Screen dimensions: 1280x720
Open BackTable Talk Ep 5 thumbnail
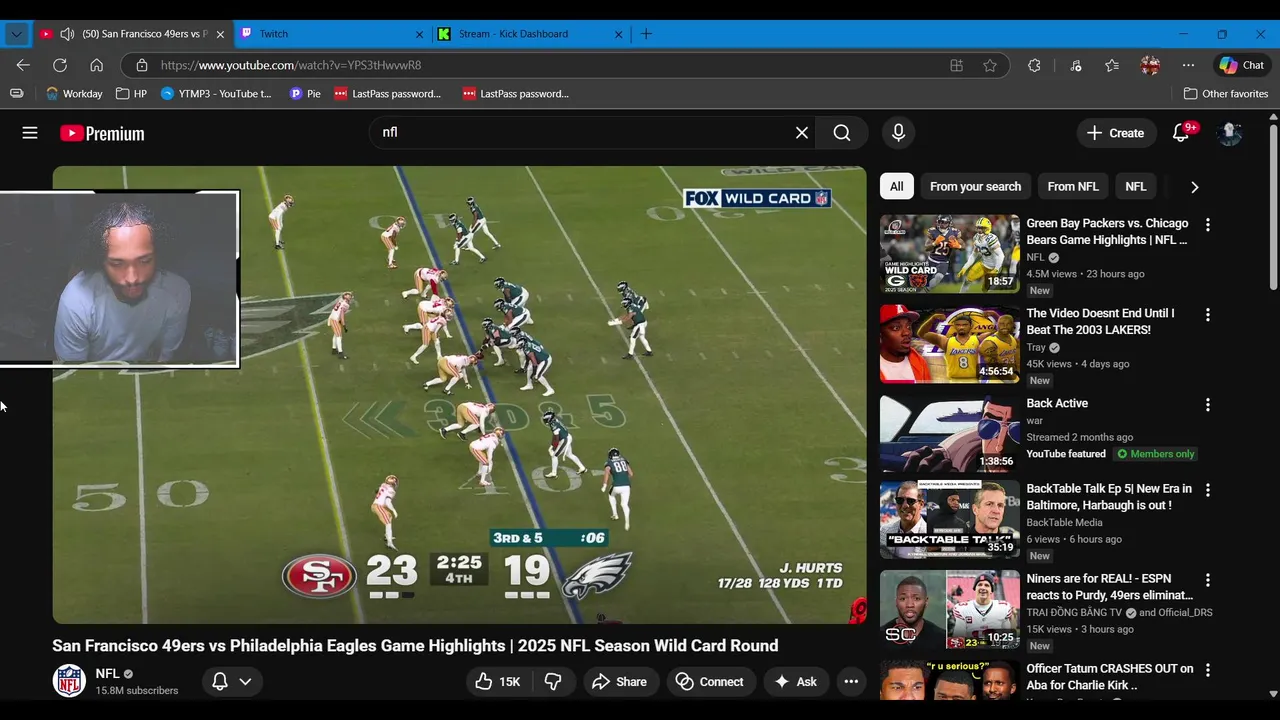point(949,520)
